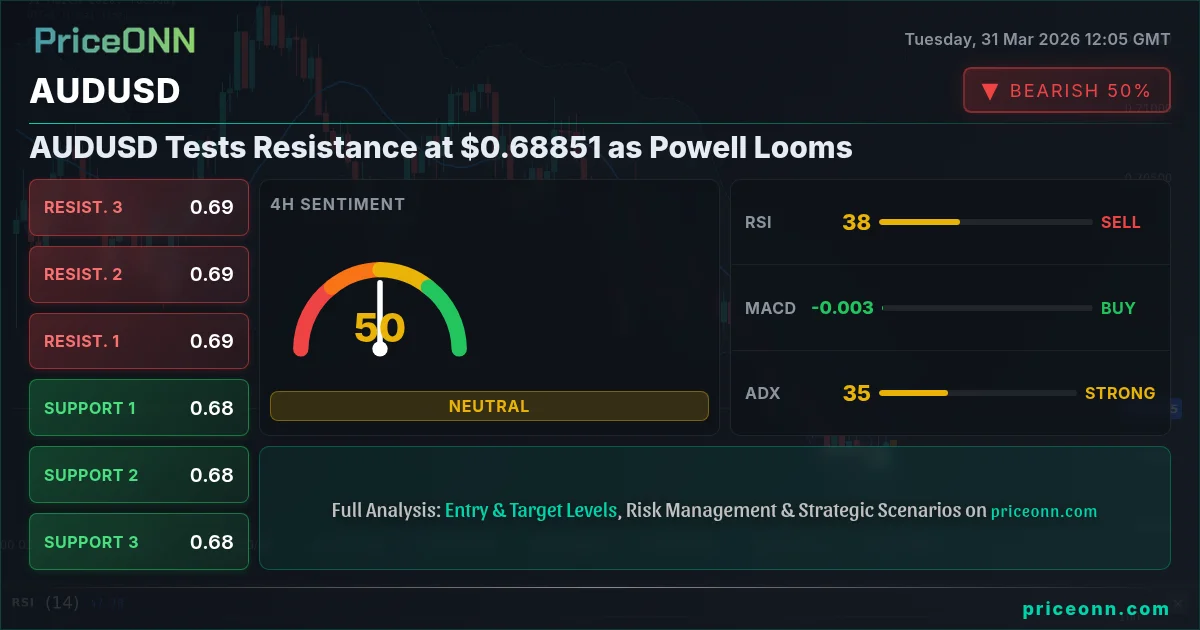
Task: Click the ADX strength bar
Action: (985, 393)
